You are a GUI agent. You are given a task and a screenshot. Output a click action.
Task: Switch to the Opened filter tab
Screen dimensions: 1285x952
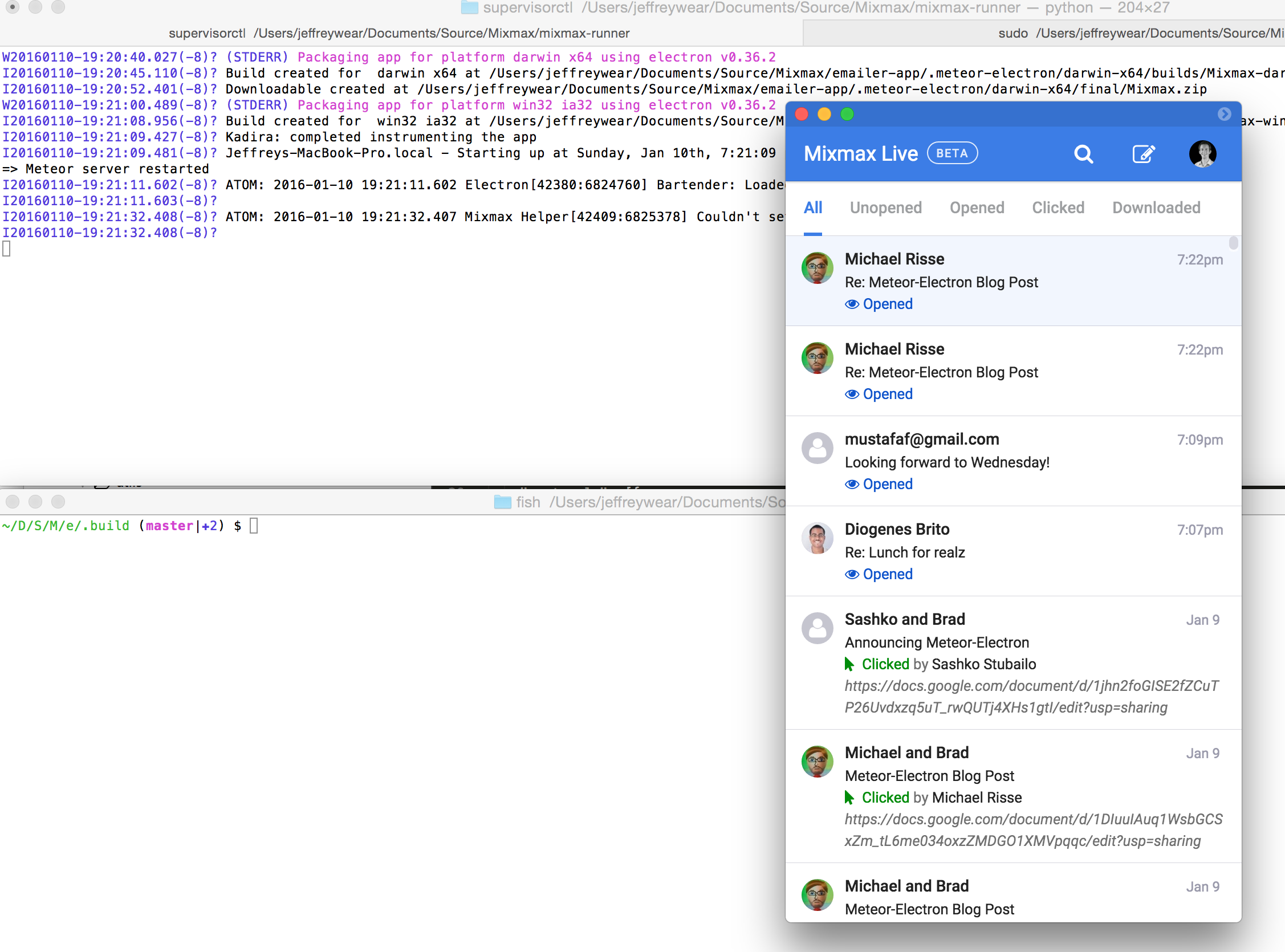[977, 208]
